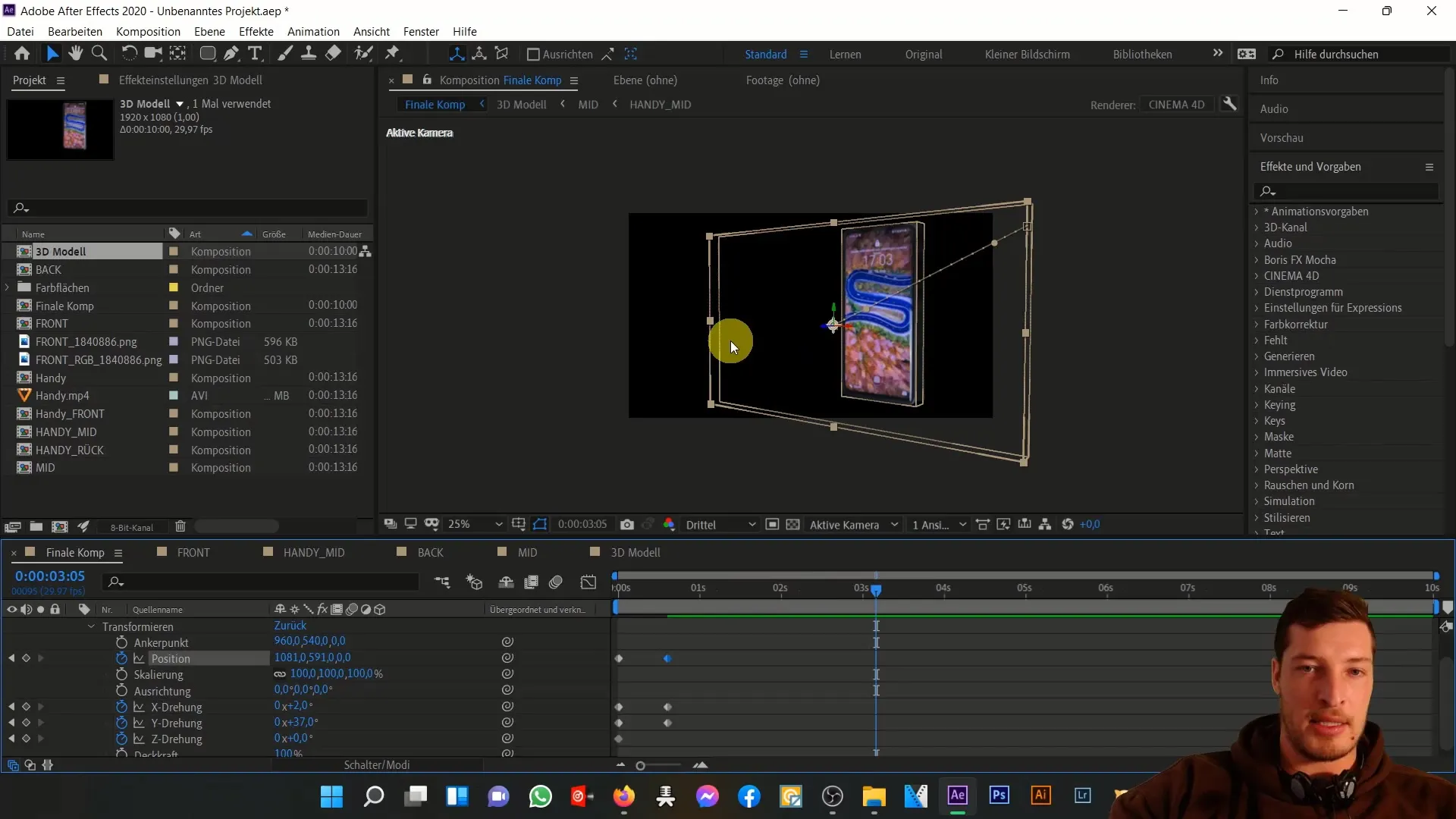The width and height of the screenshot is (1456, 819).
Task: Enable the Ausrichten snapping checkbox
Action: click(533, 55)
